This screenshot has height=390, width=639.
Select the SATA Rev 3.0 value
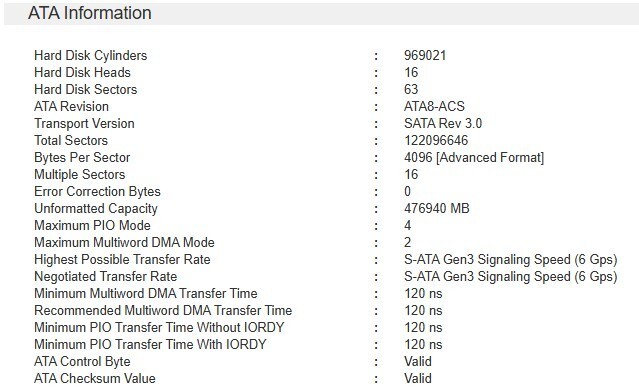coord(443,123)
